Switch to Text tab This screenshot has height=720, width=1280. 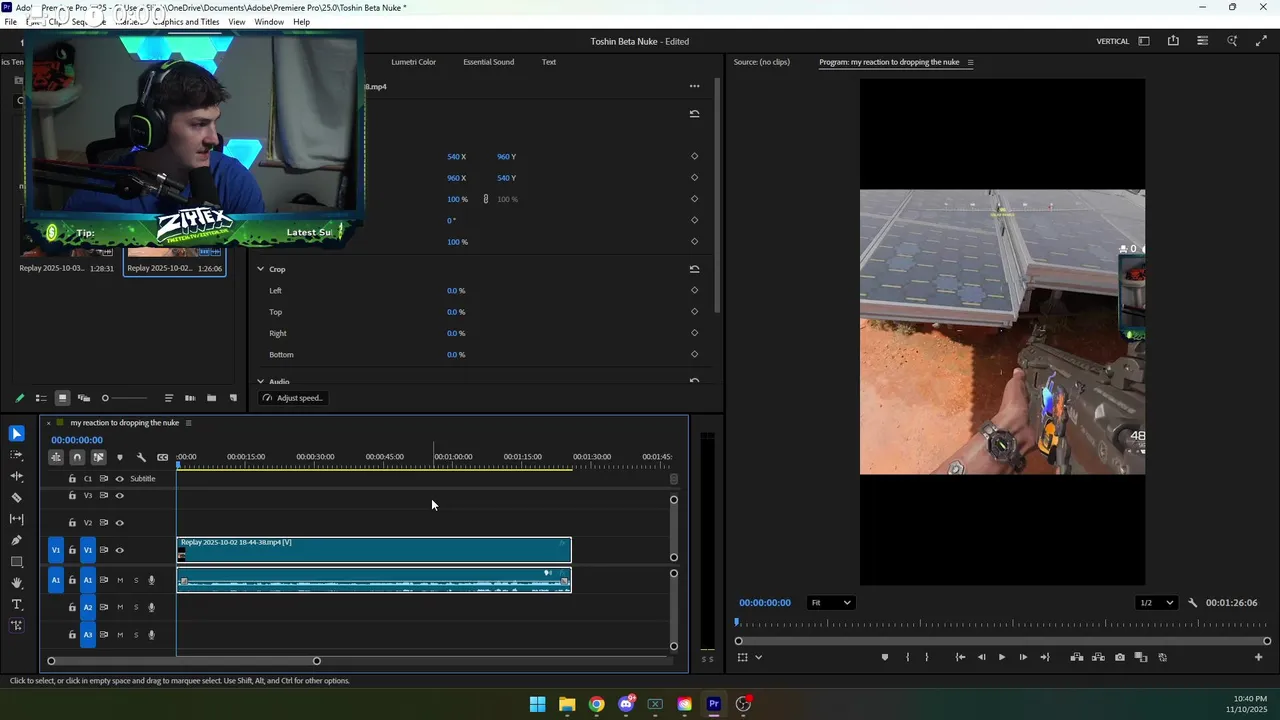[x=549, y=62]
